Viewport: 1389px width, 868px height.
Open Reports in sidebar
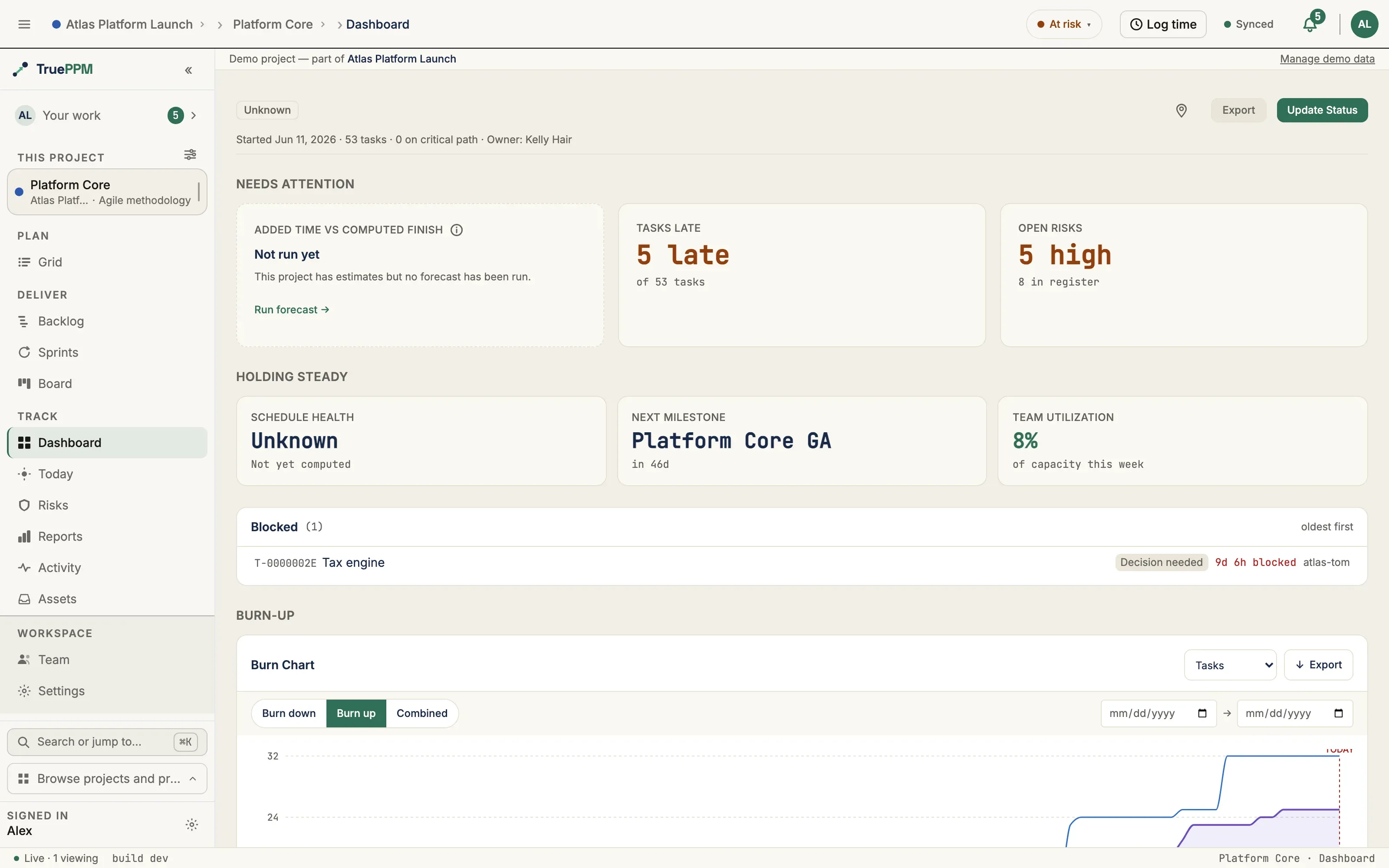coord(107,536)
